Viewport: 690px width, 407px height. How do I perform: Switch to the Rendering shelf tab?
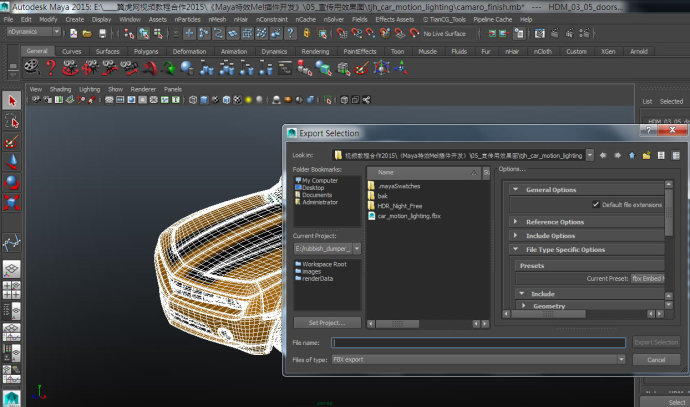click(315, 51)
